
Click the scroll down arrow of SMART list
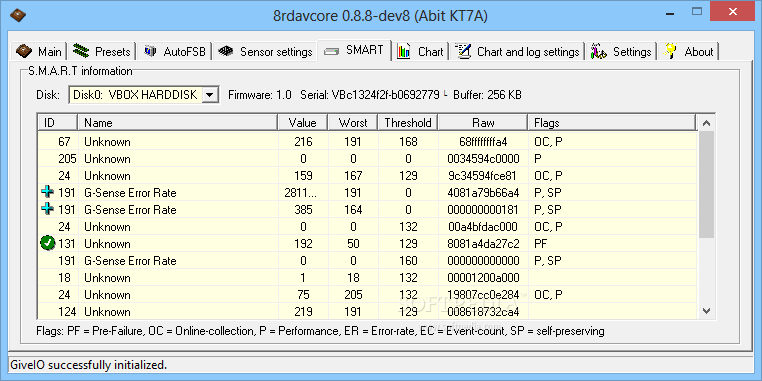click(x=707, y=311)
